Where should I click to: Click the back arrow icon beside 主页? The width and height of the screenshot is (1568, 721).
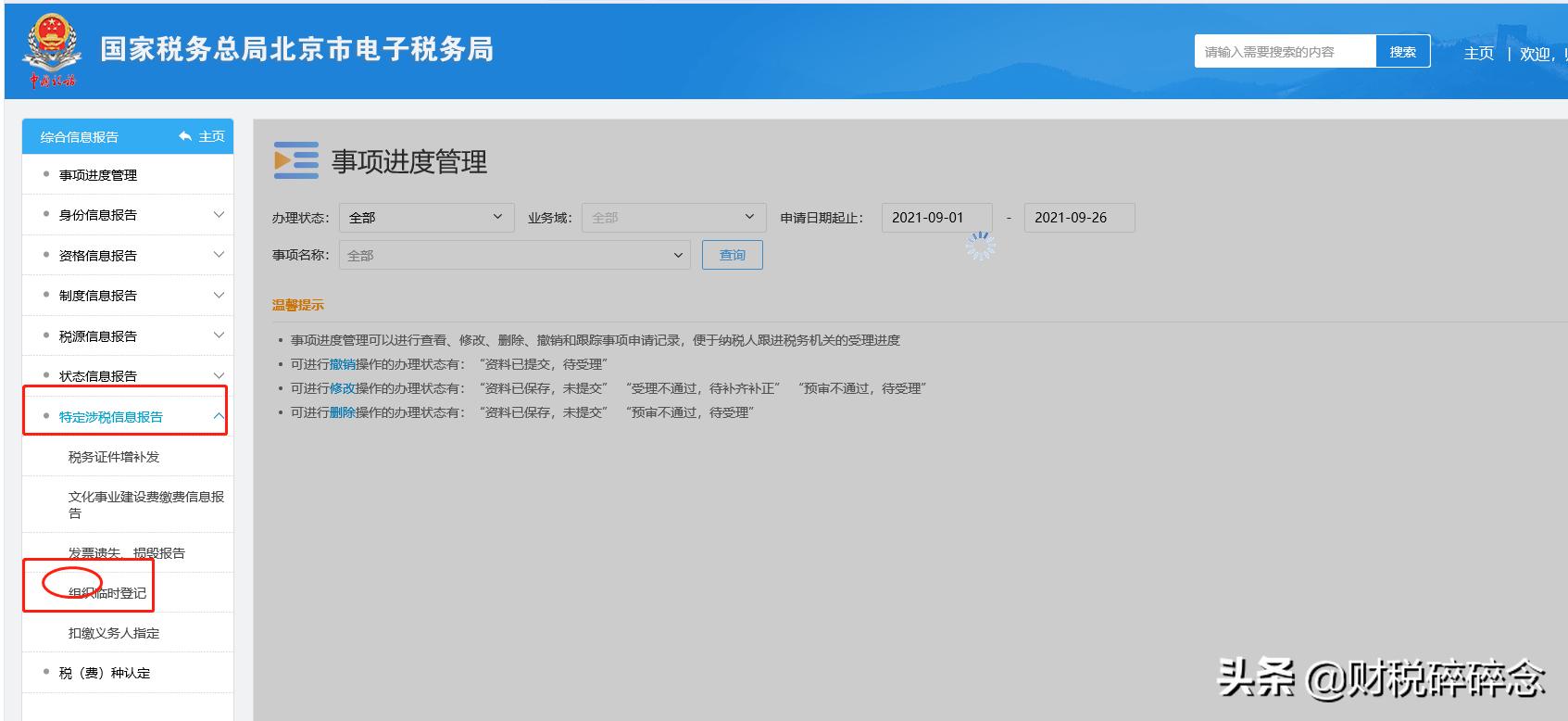(185, 136)
